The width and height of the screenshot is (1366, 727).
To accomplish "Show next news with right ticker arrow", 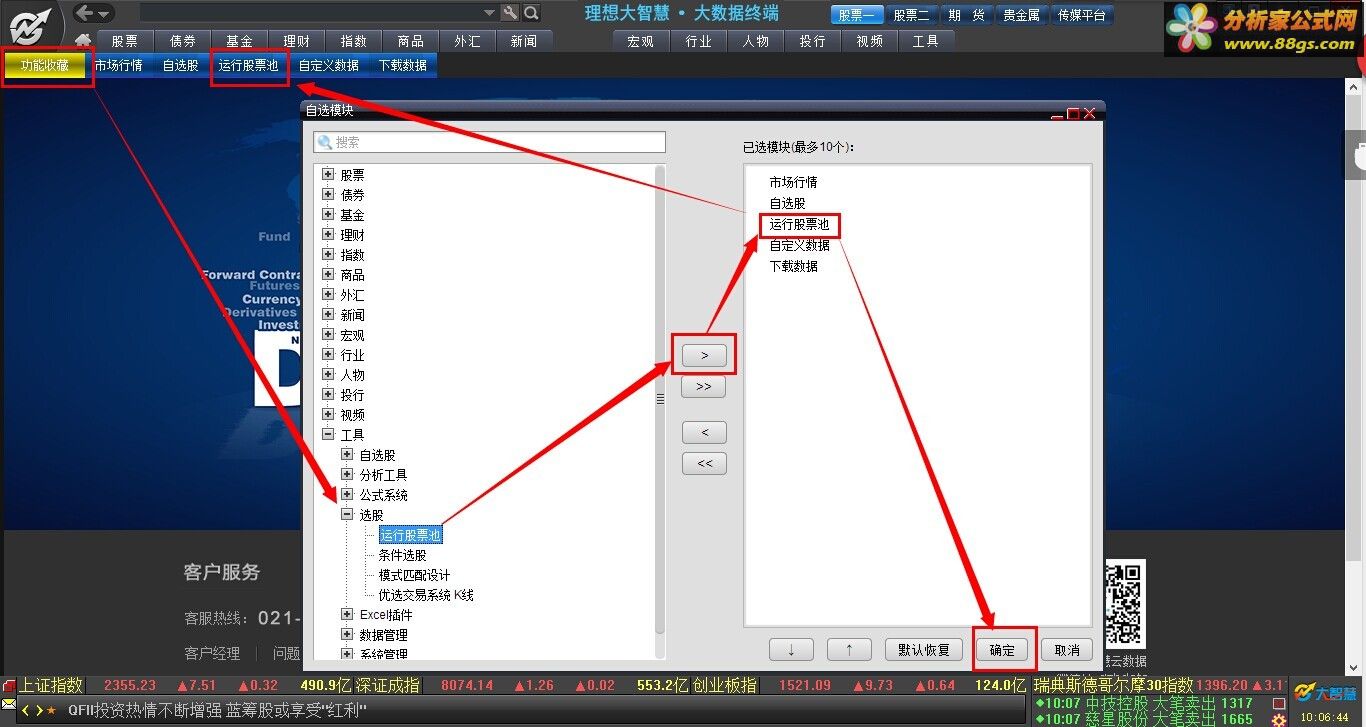I will (x=39, y=711).
